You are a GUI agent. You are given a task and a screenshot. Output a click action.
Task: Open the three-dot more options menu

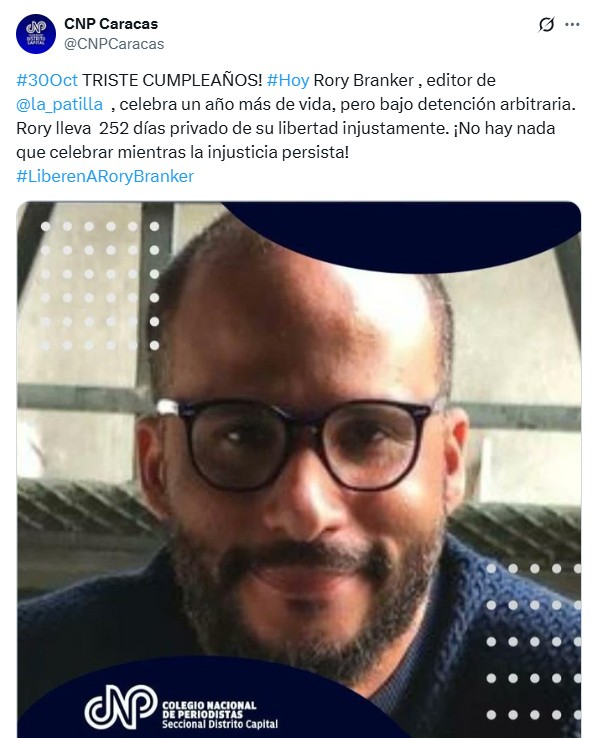572,24
